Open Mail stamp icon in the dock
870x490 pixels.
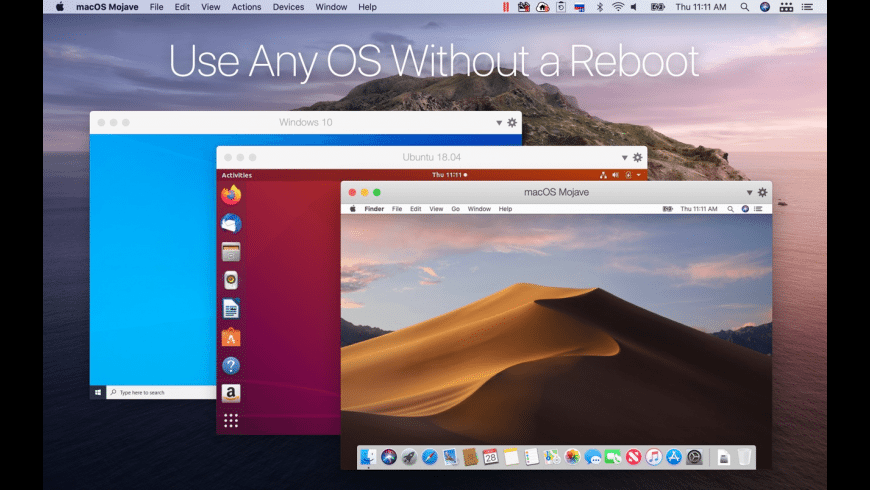click(450, 457)
